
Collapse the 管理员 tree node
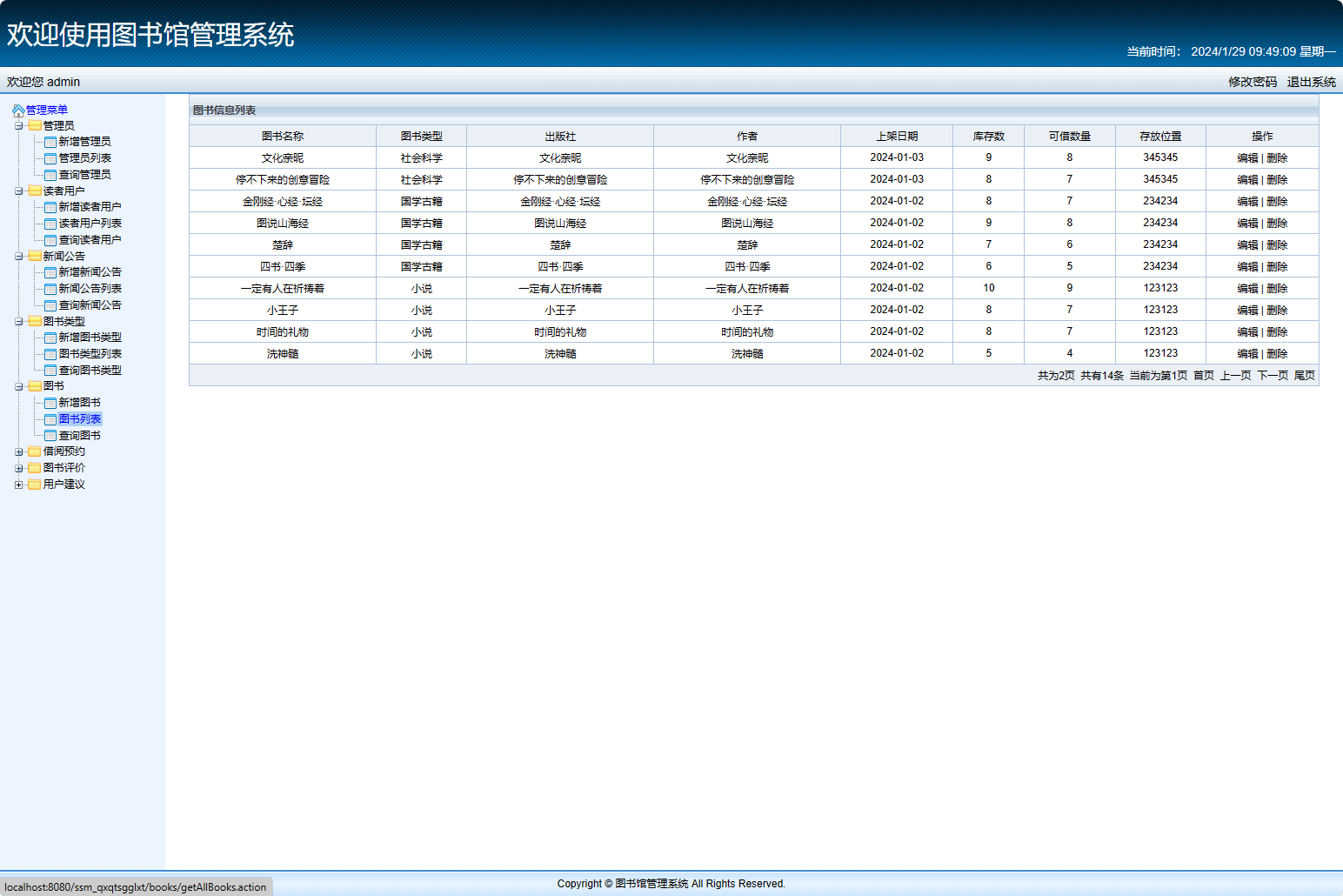(18, 126)
